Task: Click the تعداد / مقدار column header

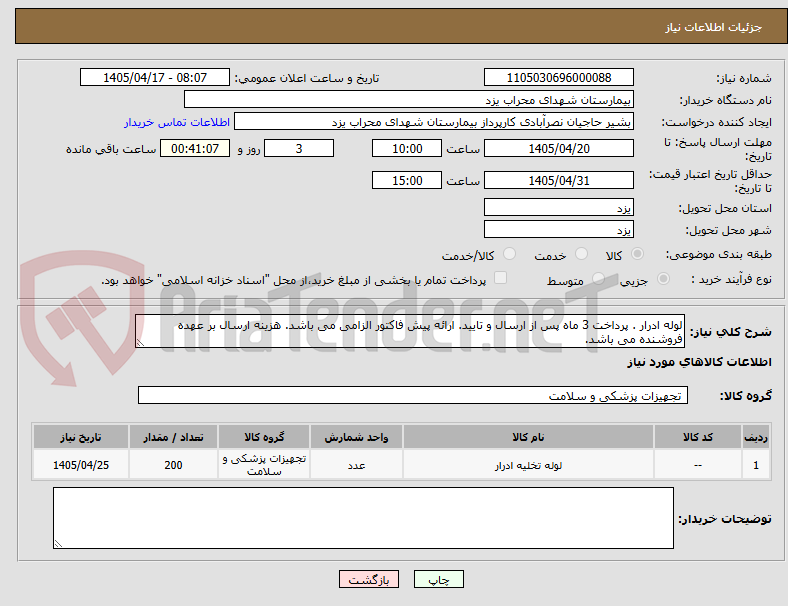Action: coord(173,437)
